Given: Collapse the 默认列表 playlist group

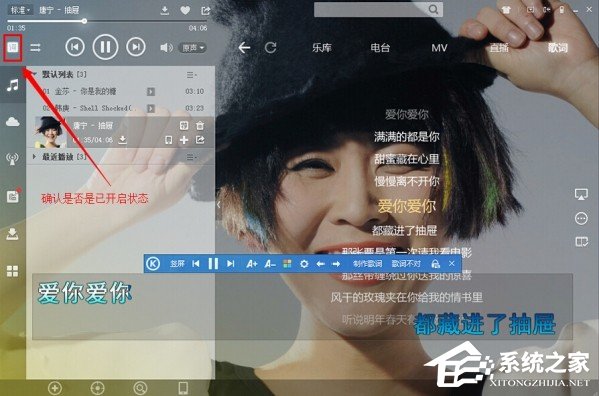Looking at the screenshot, I should (x=34, y=74).
